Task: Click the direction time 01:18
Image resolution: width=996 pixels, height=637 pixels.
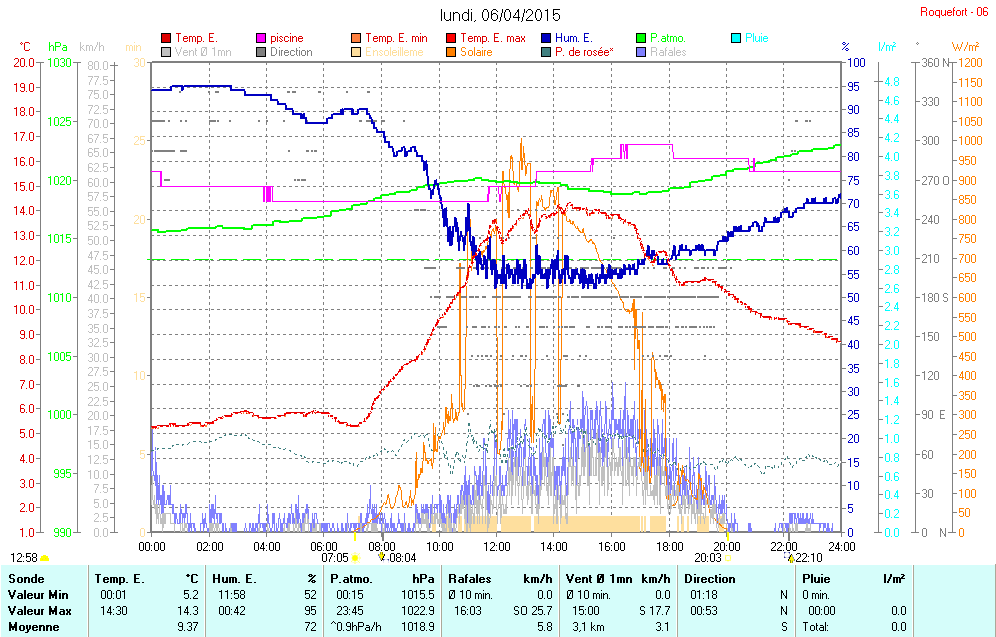Action: (x=704, y=595)
